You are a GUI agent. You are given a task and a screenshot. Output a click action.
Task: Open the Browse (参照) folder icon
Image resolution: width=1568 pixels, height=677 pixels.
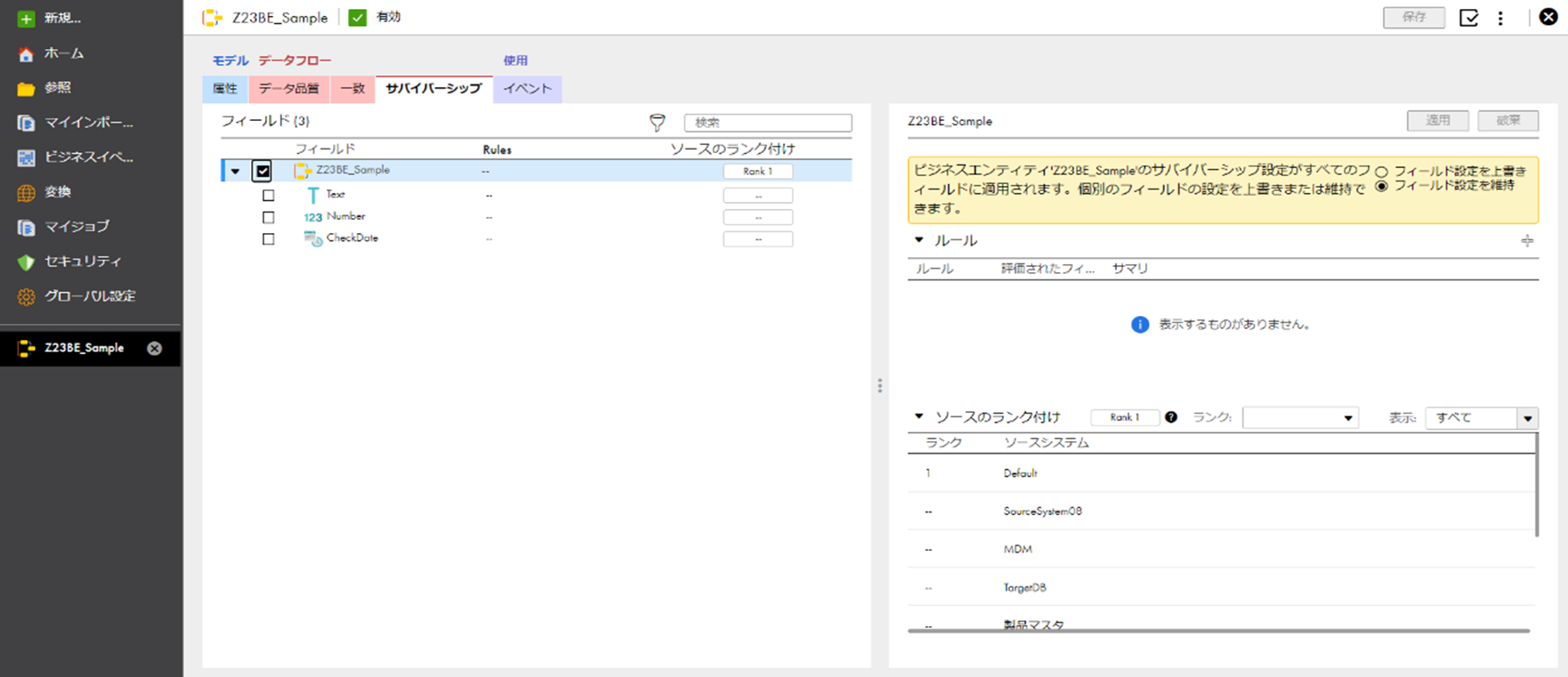tap(26, 88)
